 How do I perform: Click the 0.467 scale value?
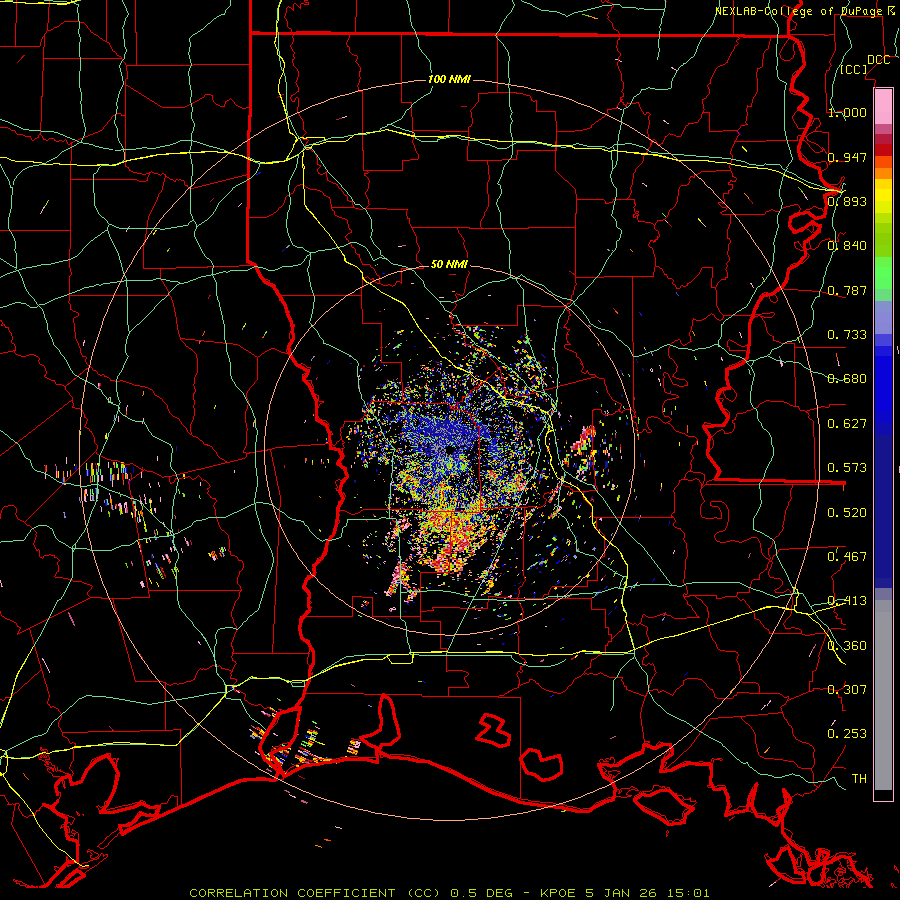click(847, 557)
